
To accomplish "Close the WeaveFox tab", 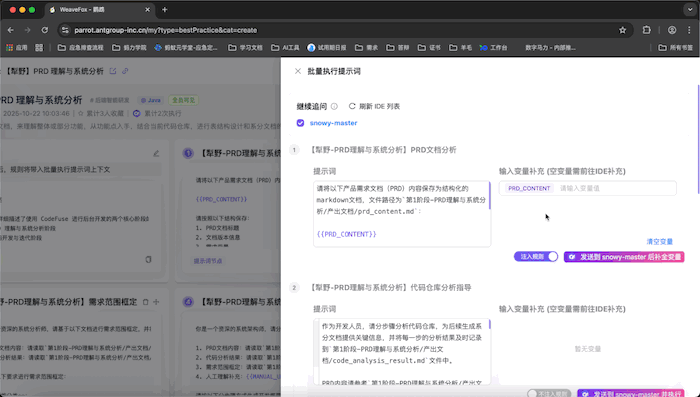I will coord(147,9).
